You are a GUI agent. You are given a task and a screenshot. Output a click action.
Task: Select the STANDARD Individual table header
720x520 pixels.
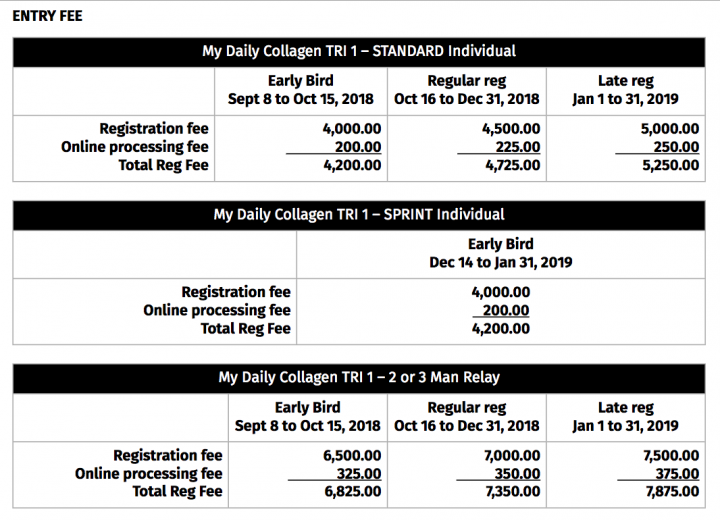359,51
